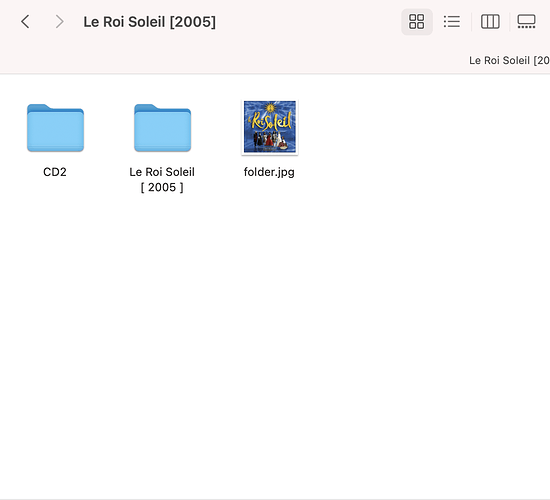
Task: Select the CD2 folder icon
Action: [x=55, y=128]
